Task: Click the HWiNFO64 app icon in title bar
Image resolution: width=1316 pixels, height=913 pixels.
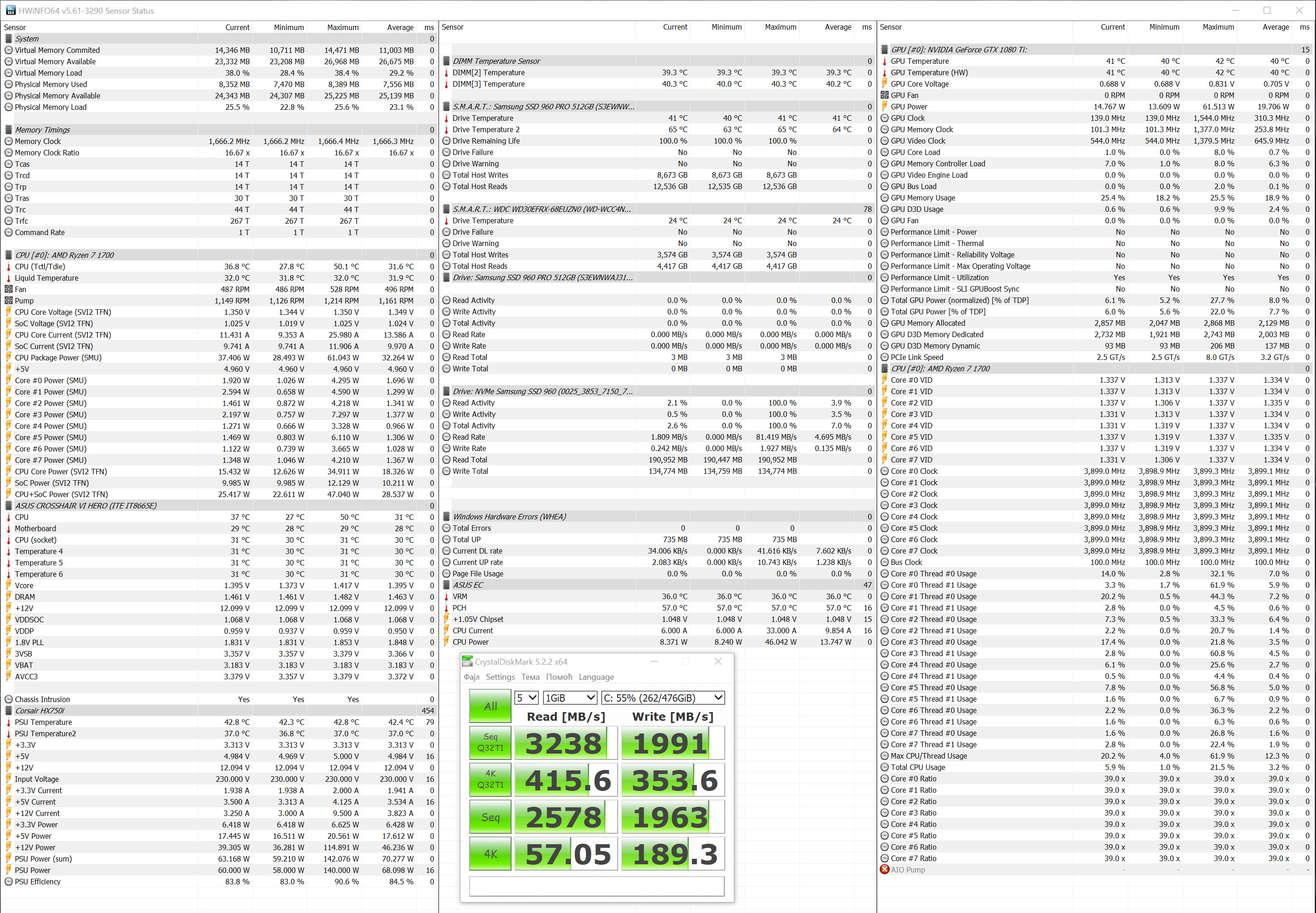Action: 10,10
